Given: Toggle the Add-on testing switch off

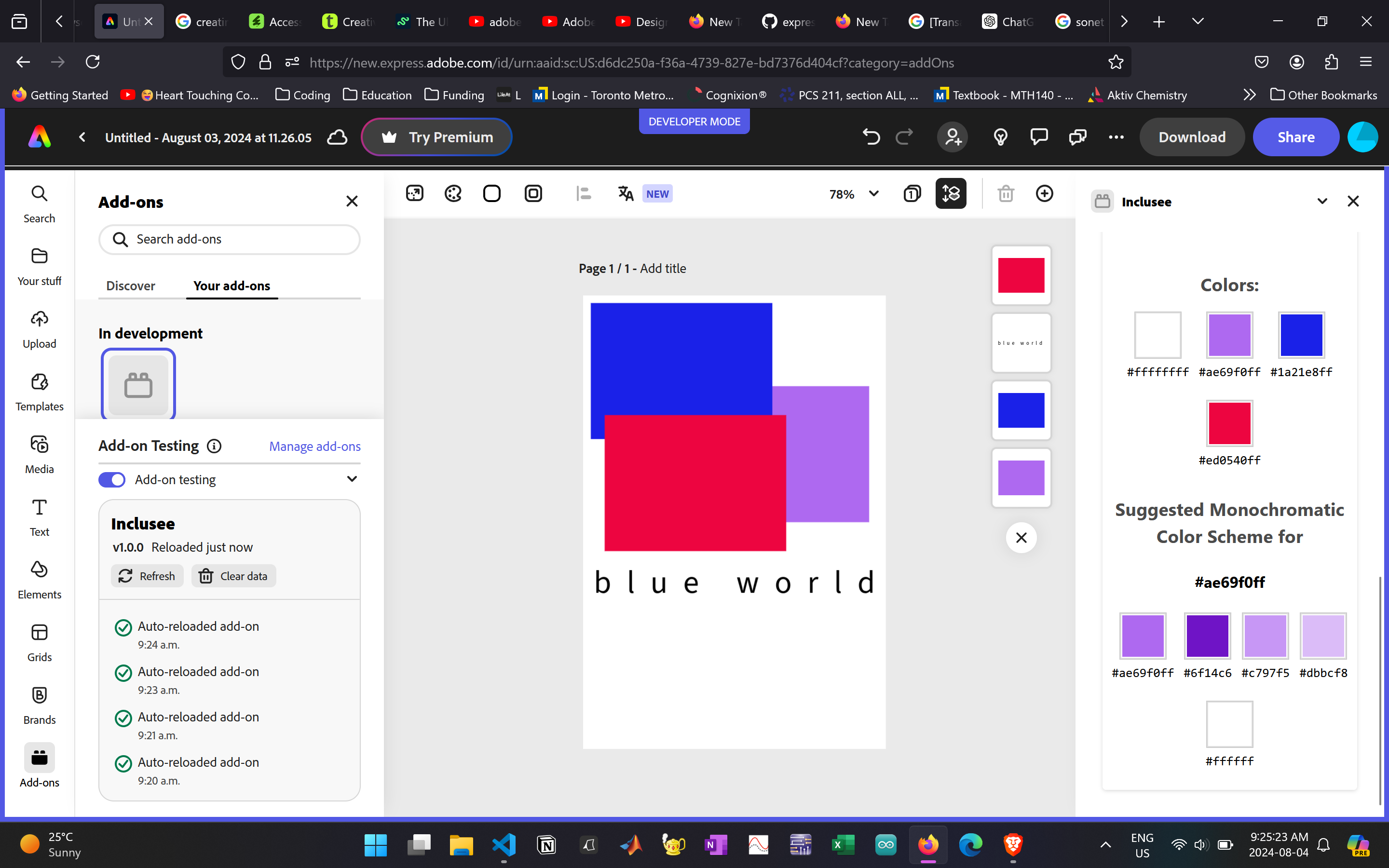Looking at the screenshot, I should [x=112, y=479].
